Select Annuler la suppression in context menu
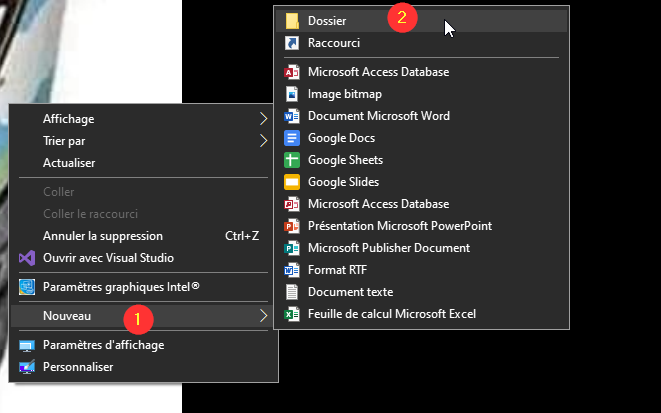Image resolution: width=661 pixels, height=413 pixels. [x=143, y=236]
